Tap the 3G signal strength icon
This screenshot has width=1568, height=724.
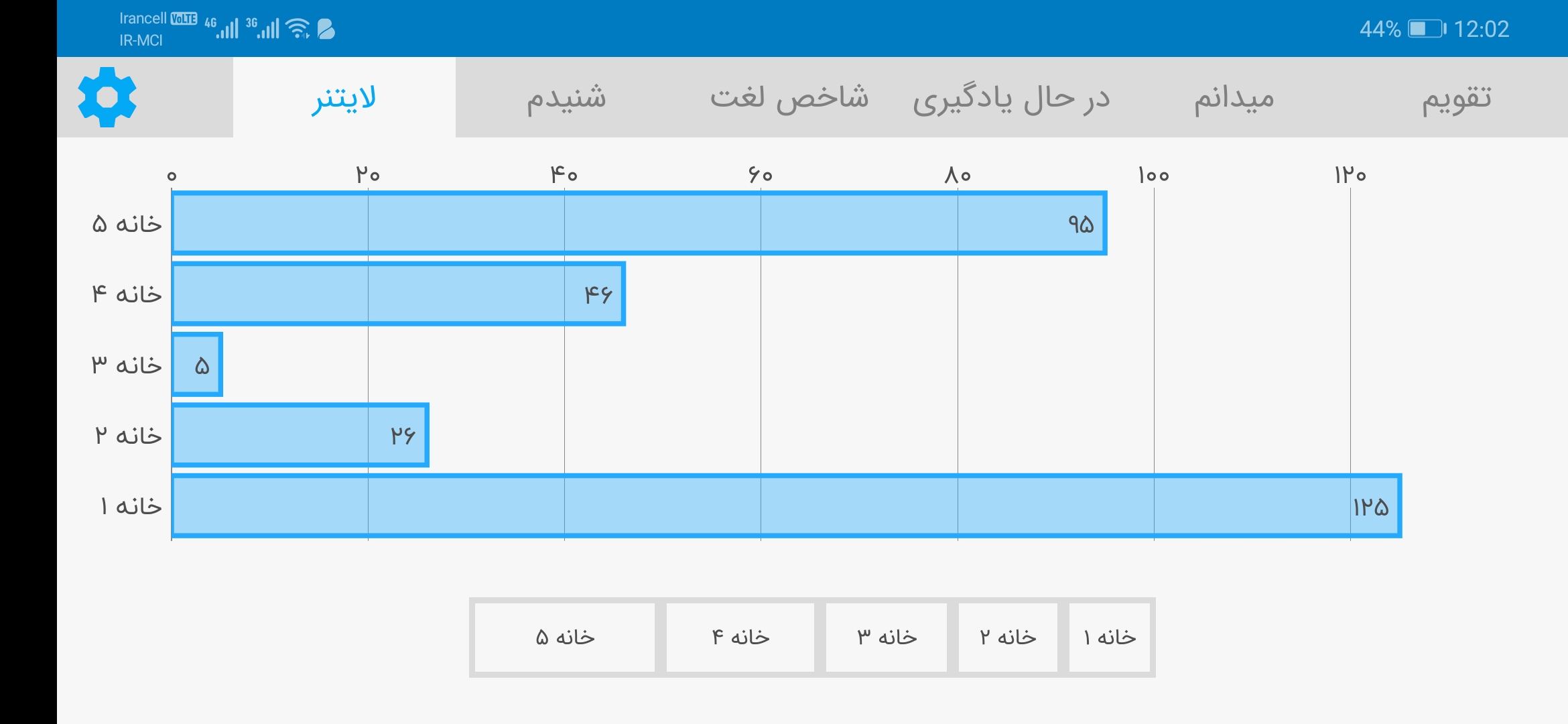262,27
